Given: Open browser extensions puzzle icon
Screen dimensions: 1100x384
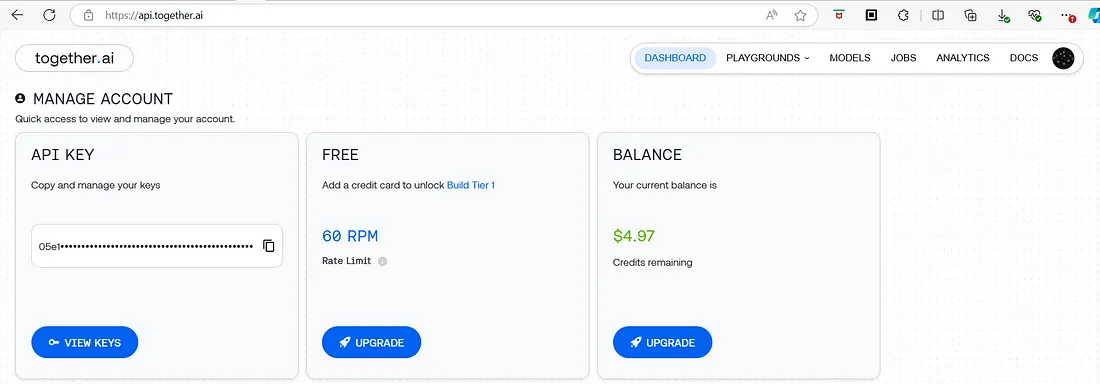Looking at the screenshot, I should (904, 15).
